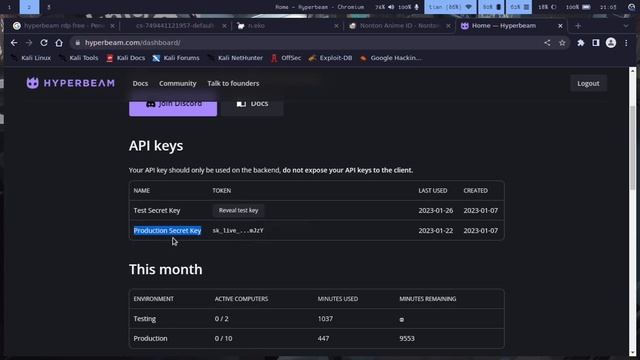Screen dimensions: 640x360
Task: Open the Kali Tools bookmark
Action: coord(79,58)
